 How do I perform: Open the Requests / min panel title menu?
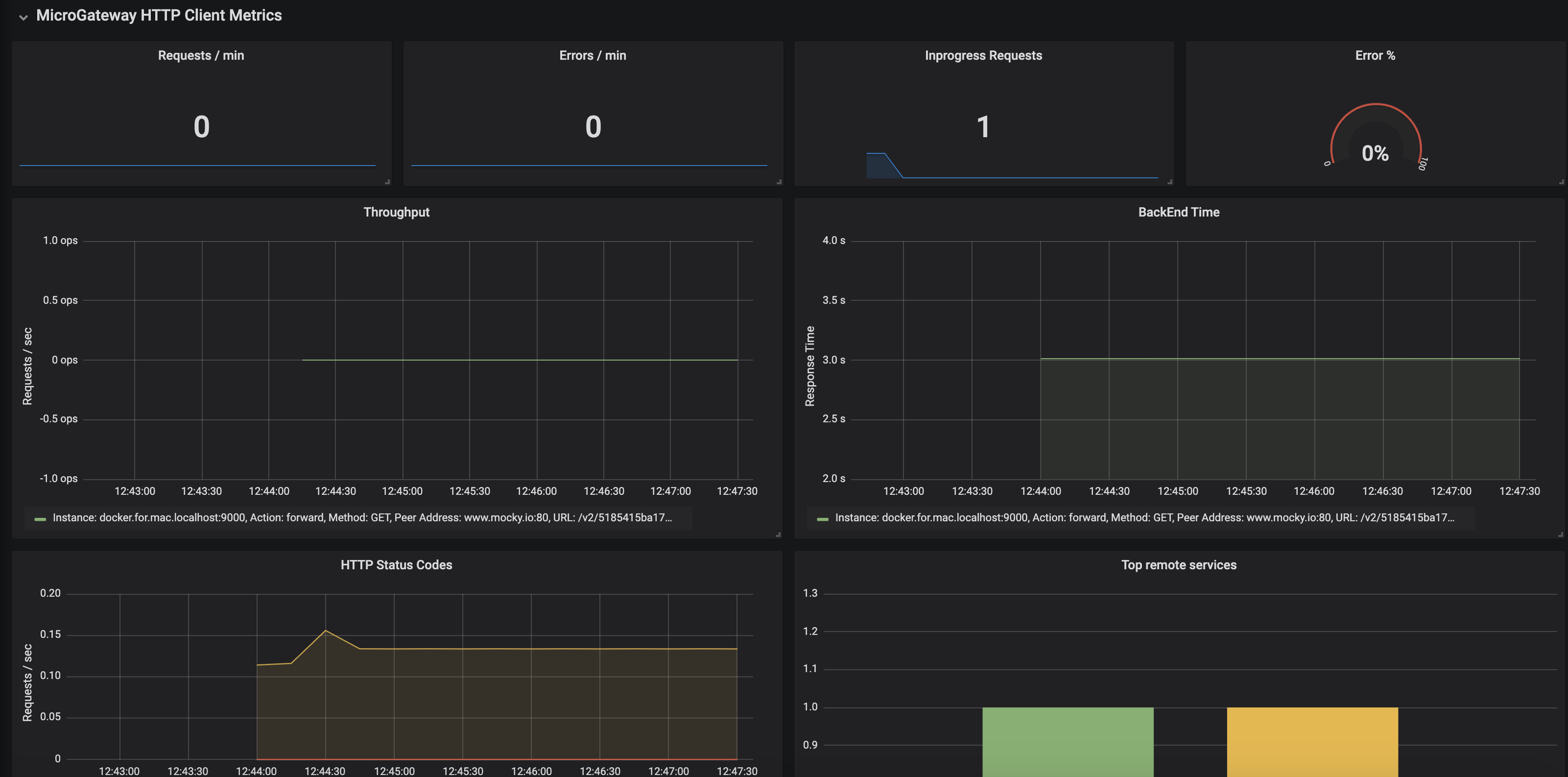pyautogui.click(x=201, y=55)
